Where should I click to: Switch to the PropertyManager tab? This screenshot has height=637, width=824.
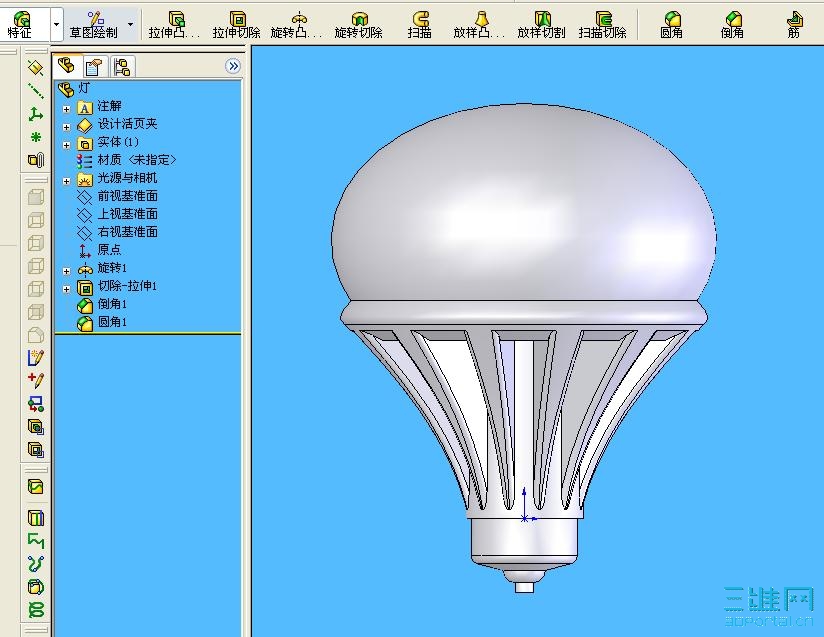click(95, 67)
